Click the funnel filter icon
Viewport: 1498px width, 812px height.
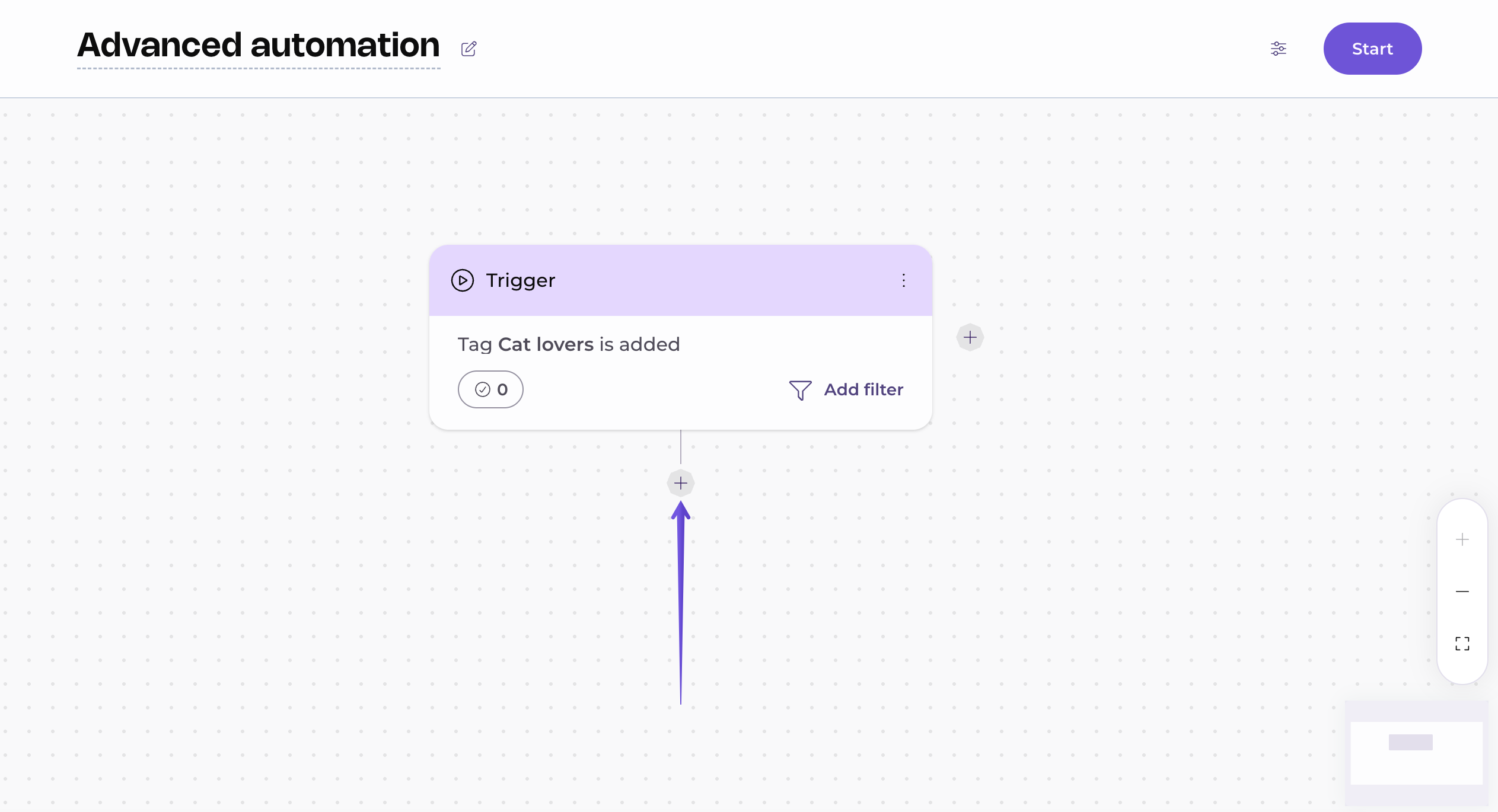(x=800, y=390)
